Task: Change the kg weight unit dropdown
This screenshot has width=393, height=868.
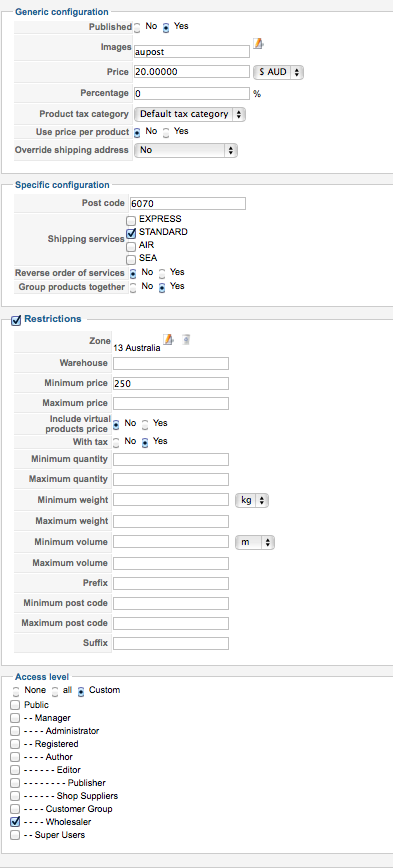Action: pos(252,500)
